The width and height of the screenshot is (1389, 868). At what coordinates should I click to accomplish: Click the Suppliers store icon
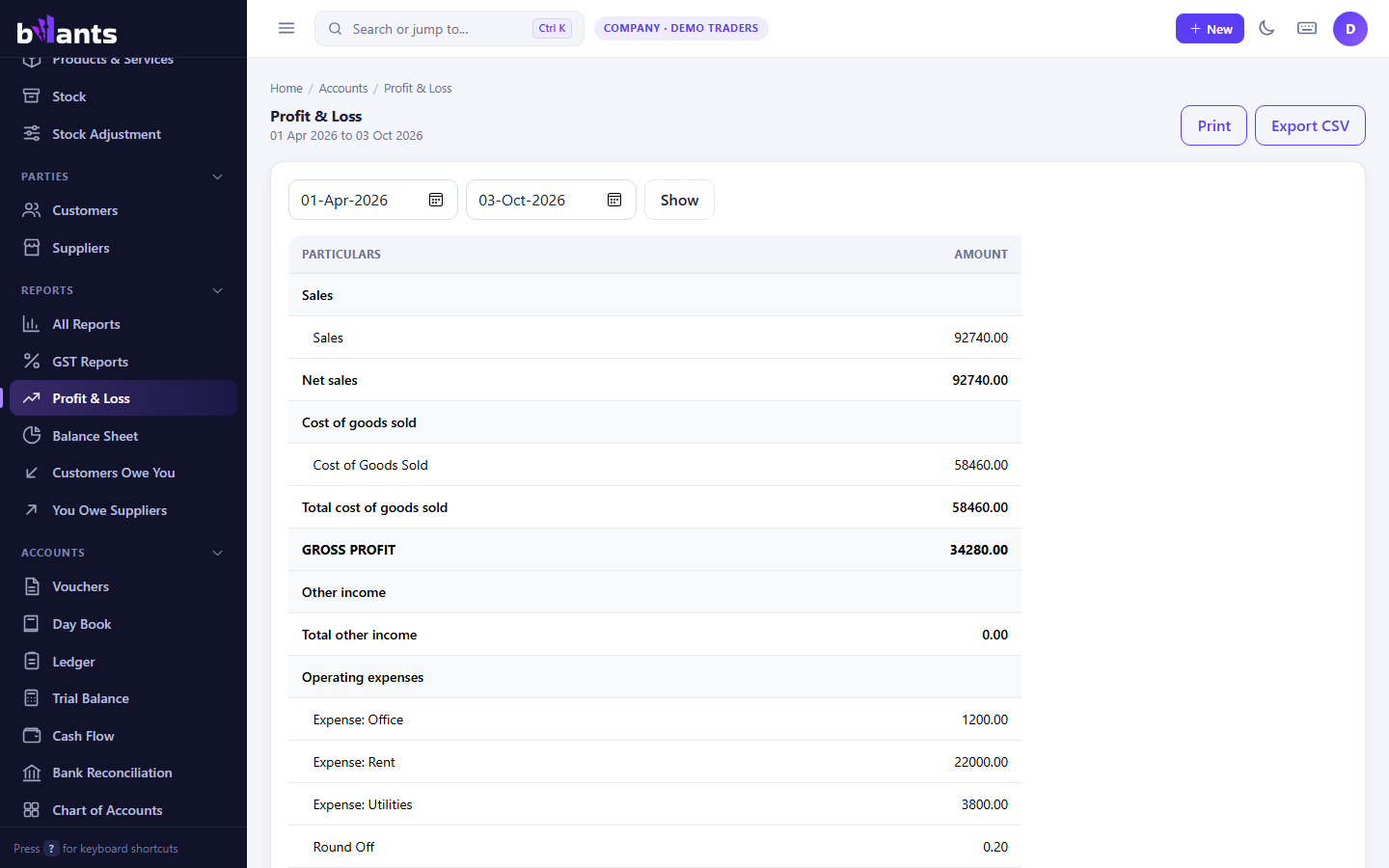pyautogui.click(x=32, y=248)
